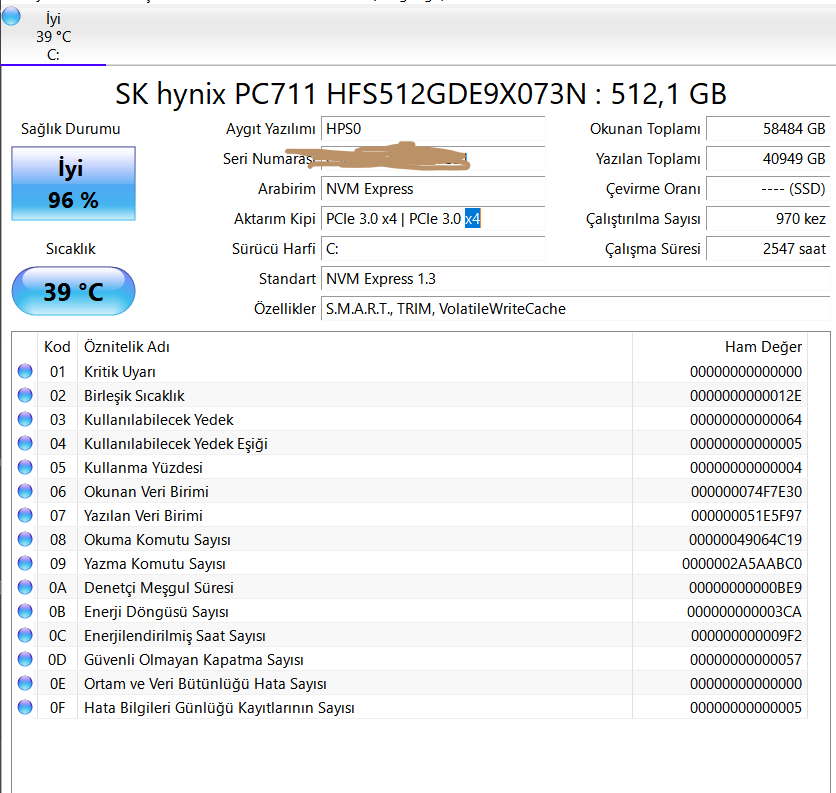
Task: Click raw value 0000000000012E
Action: (x=745, y=396)
